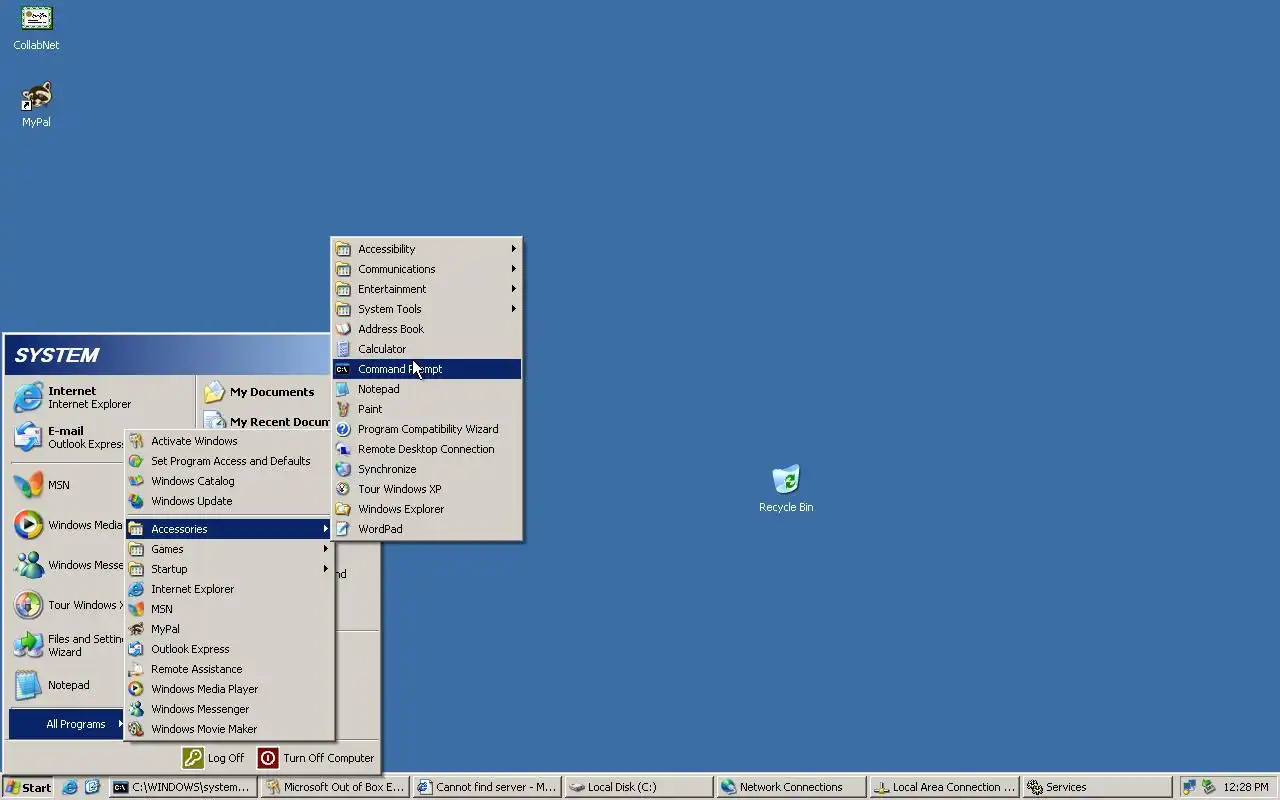Viewport: 1280px width, 800px height.
Task: Click the Program Compatibility Wizard icon
Action: (x=343, y=429)
